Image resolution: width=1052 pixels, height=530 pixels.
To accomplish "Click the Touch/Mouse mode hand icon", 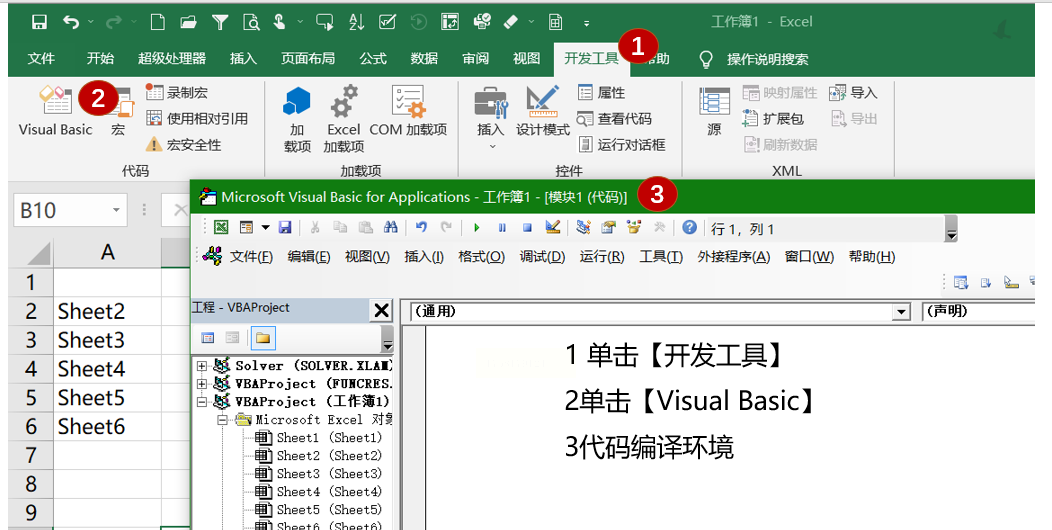I will click(x=280, y=22).
